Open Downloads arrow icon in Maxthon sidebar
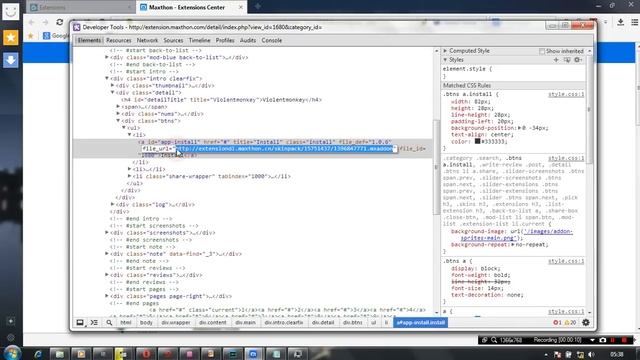The height and width of the screenshot is (360, 640). tap(11, 60)
